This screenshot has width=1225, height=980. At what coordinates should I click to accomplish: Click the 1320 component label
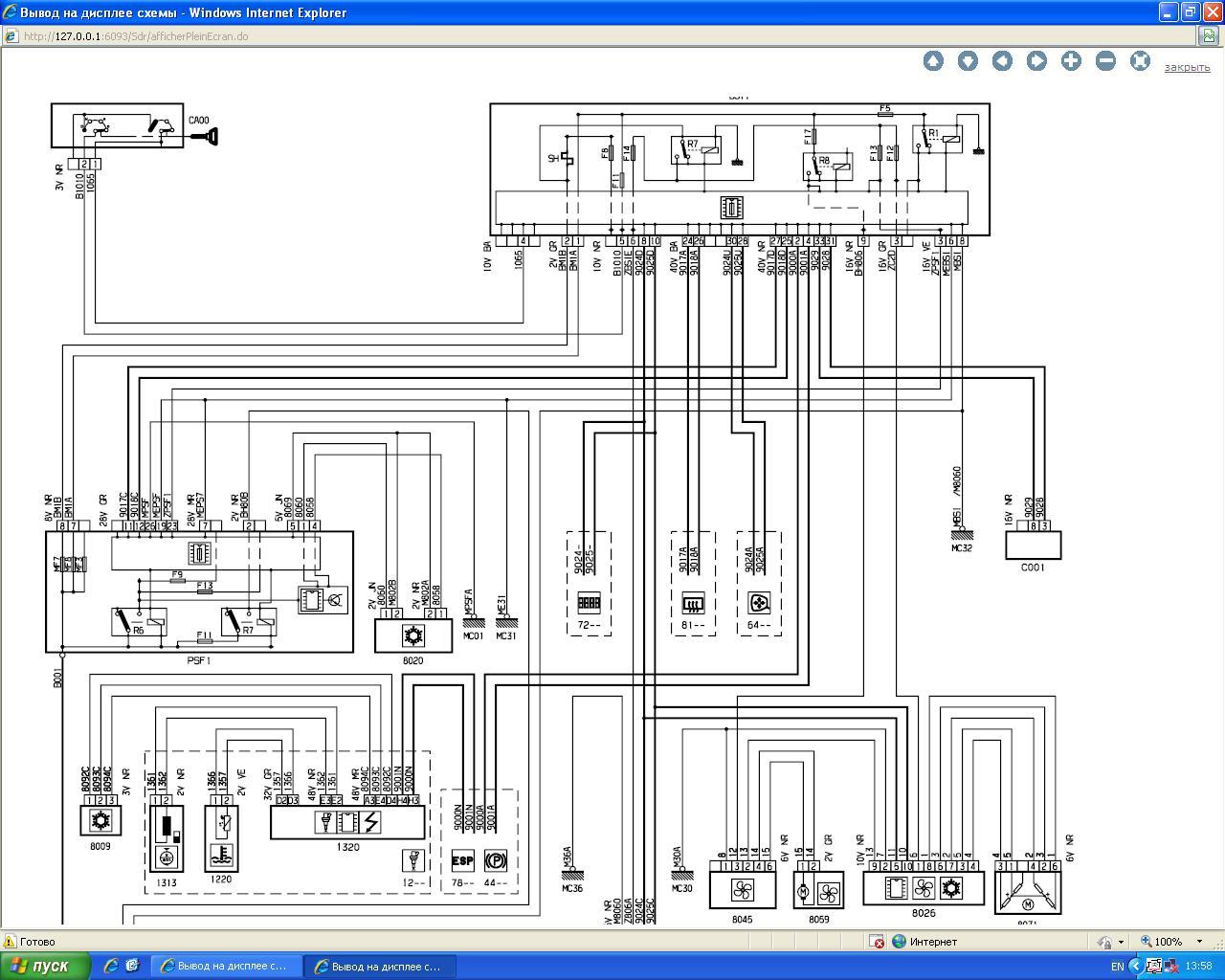click(x=347, y=847)
